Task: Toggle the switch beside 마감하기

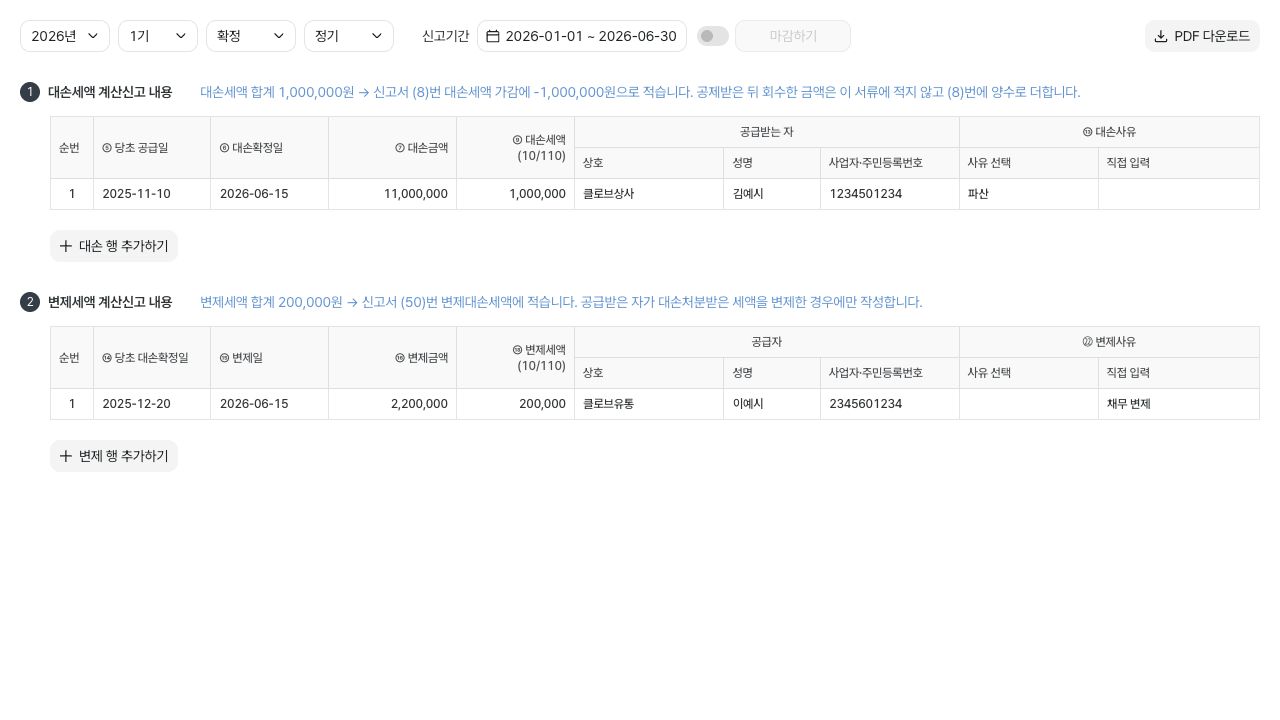Action: point(713,36)
